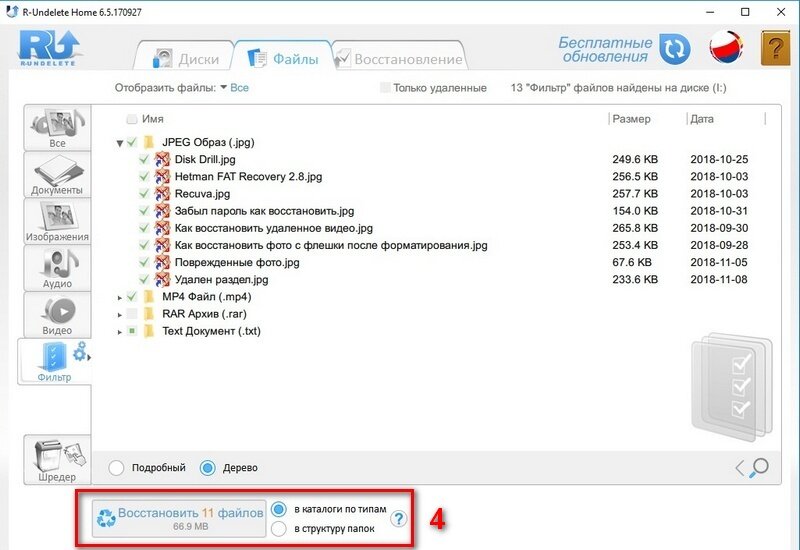Expand the RAR Архив (.rar) group

119,315
